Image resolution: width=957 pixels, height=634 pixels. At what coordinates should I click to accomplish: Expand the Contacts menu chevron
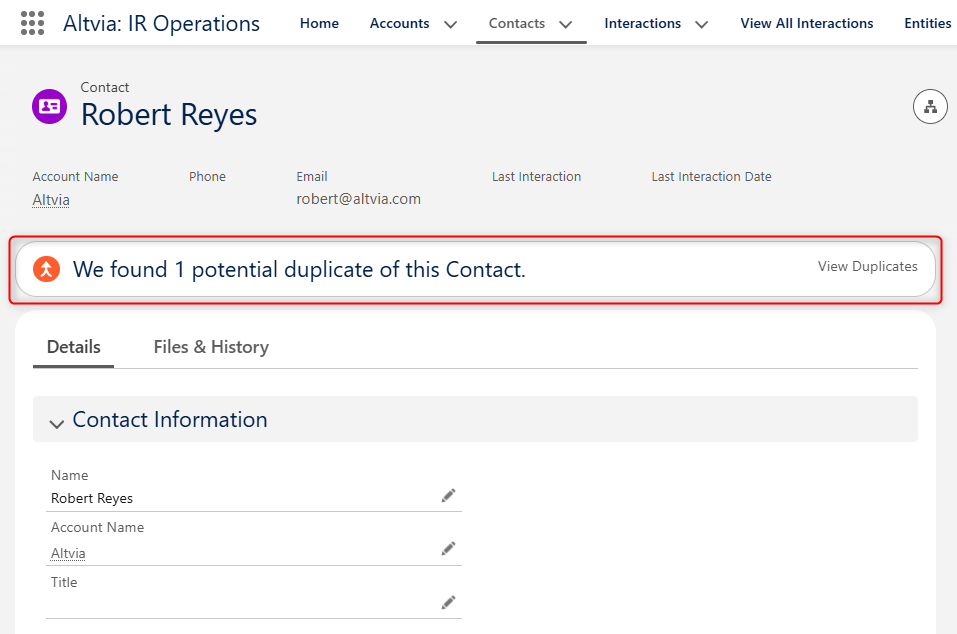(x=566, y=24)
